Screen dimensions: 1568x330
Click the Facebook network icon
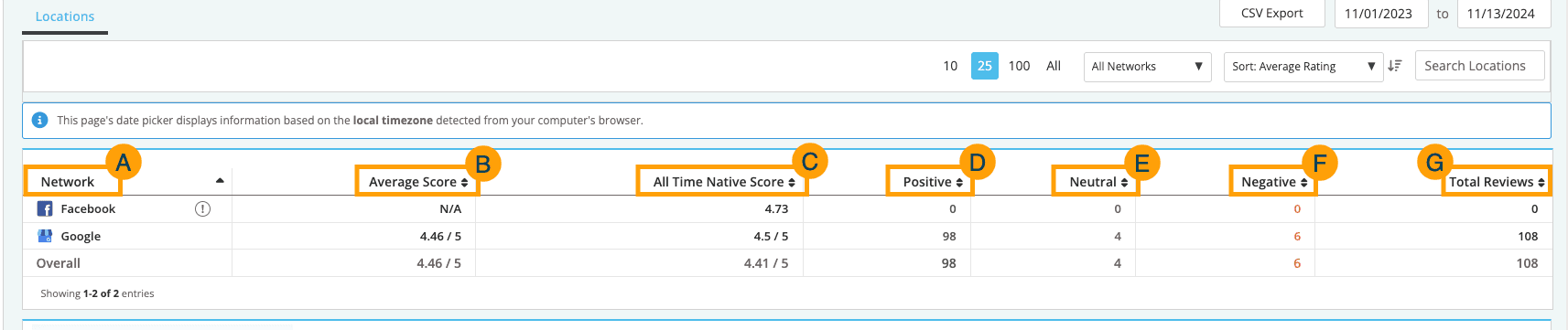(44, 209)
